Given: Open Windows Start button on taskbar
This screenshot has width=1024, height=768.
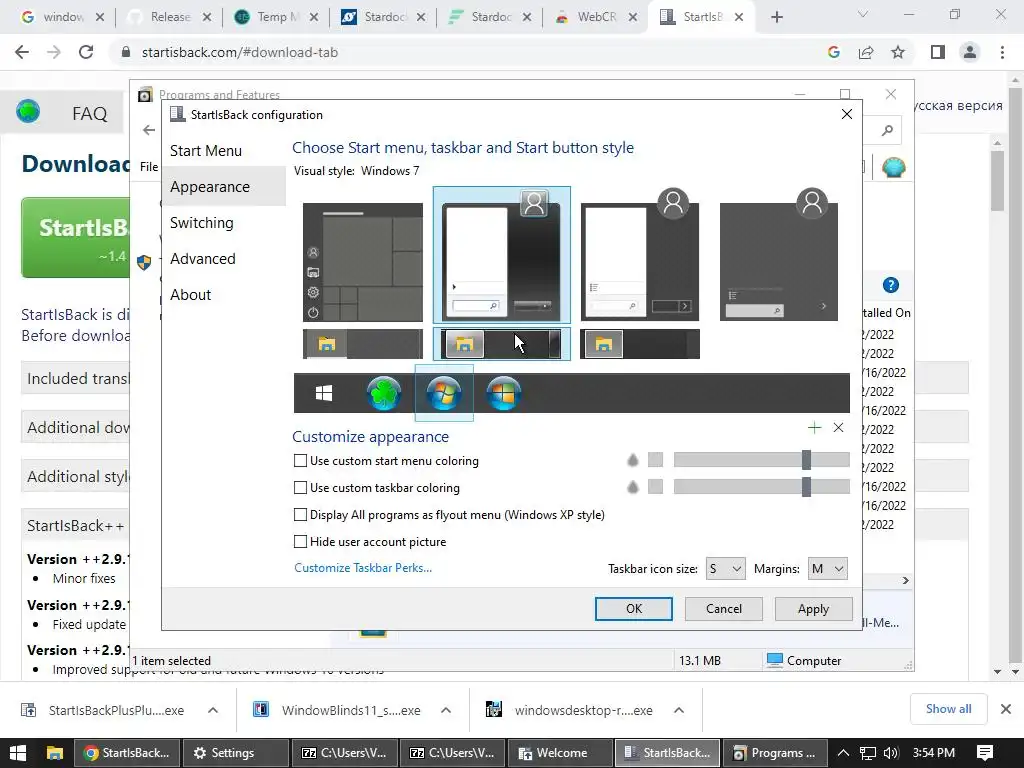Looking at the screenshot, I should tap(18, 753).
